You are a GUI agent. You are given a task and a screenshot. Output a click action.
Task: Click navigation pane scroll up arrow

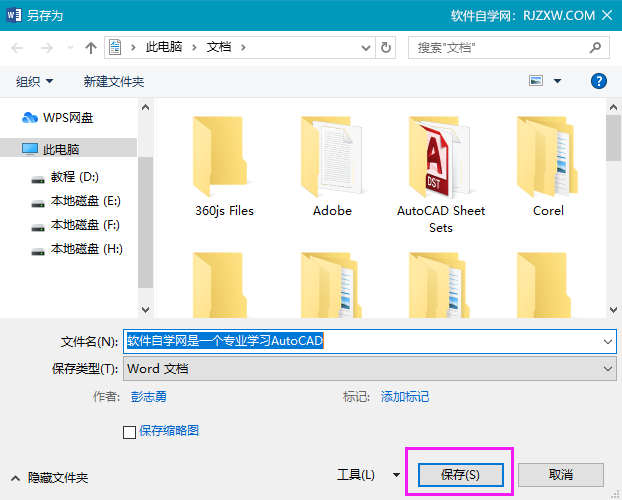click(146, 108)
